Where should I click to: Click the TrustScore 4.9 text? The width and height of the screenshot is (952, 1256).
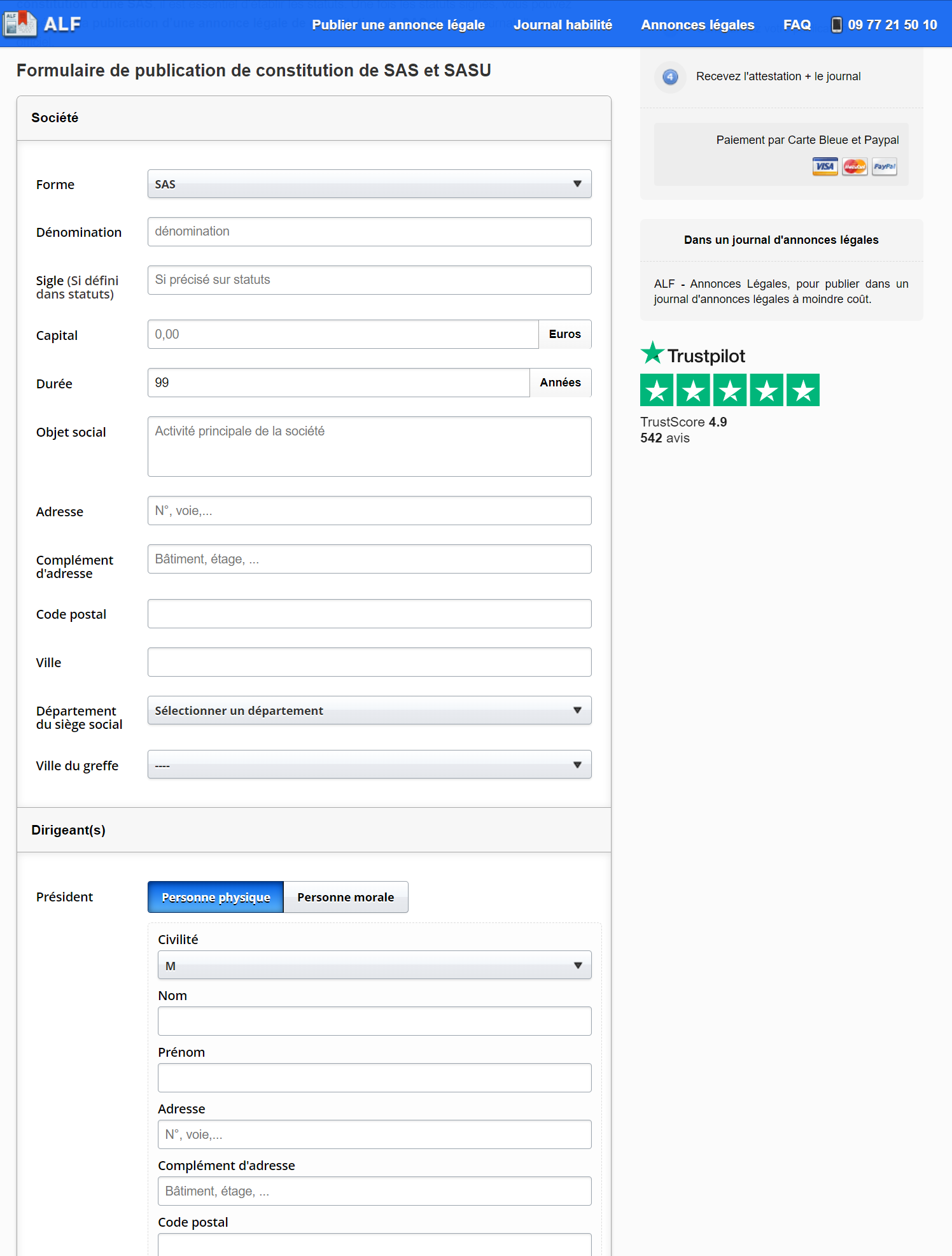(683, 422)
